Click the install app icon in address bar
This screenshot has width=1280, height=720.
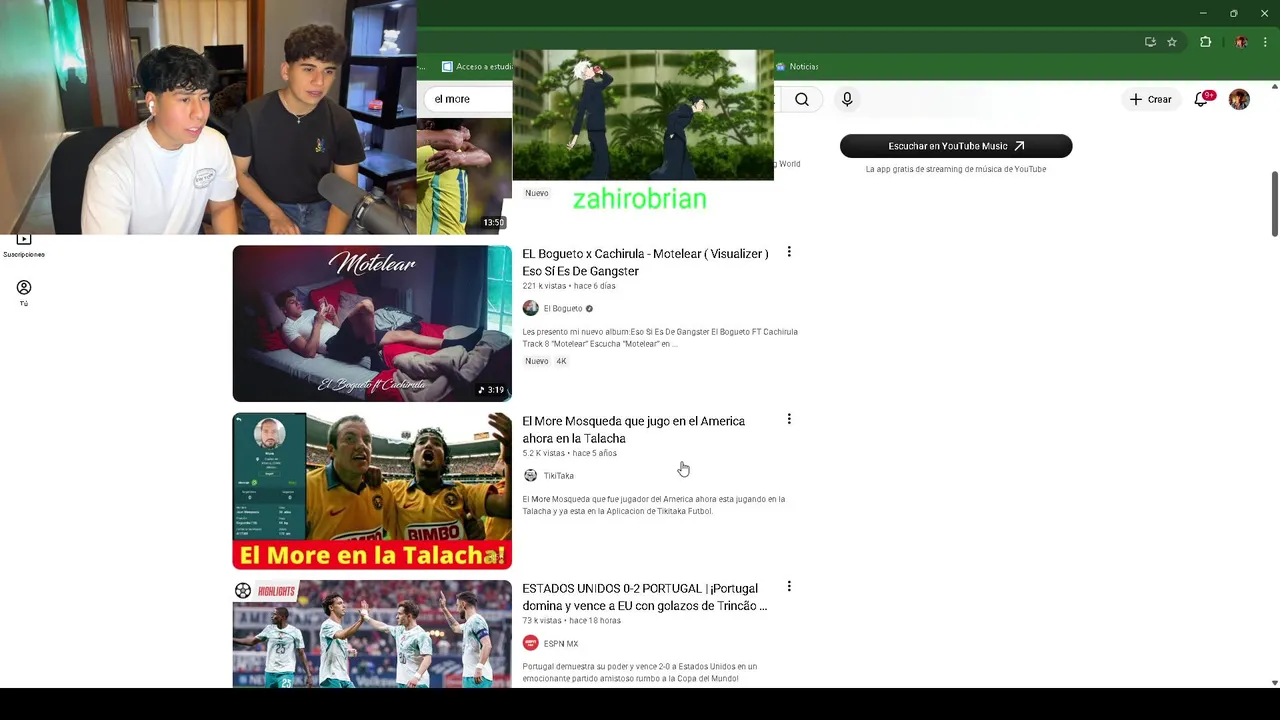coord(1150,42)
